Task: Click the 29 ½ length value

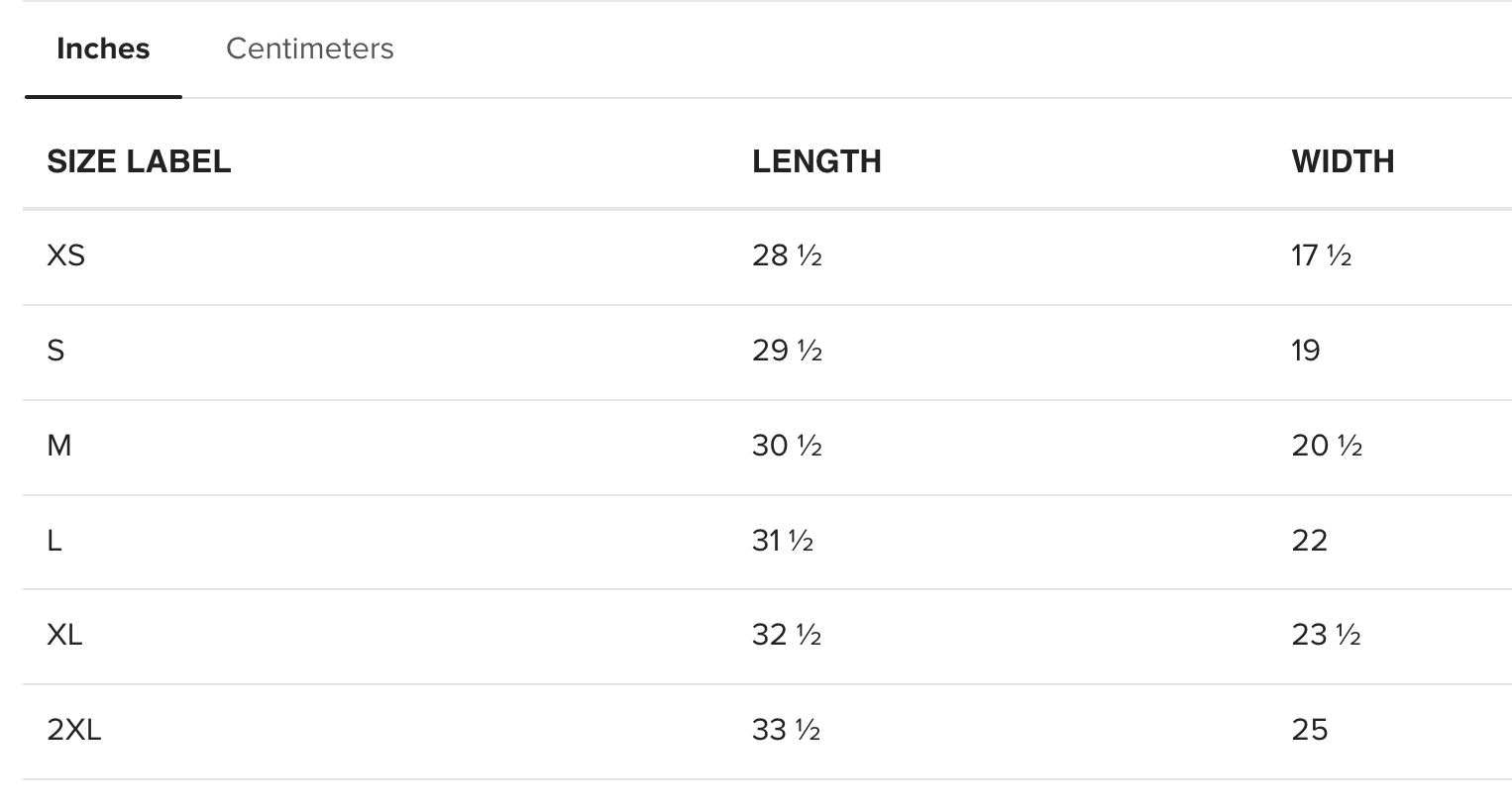Action: click(x=787, y=351)
